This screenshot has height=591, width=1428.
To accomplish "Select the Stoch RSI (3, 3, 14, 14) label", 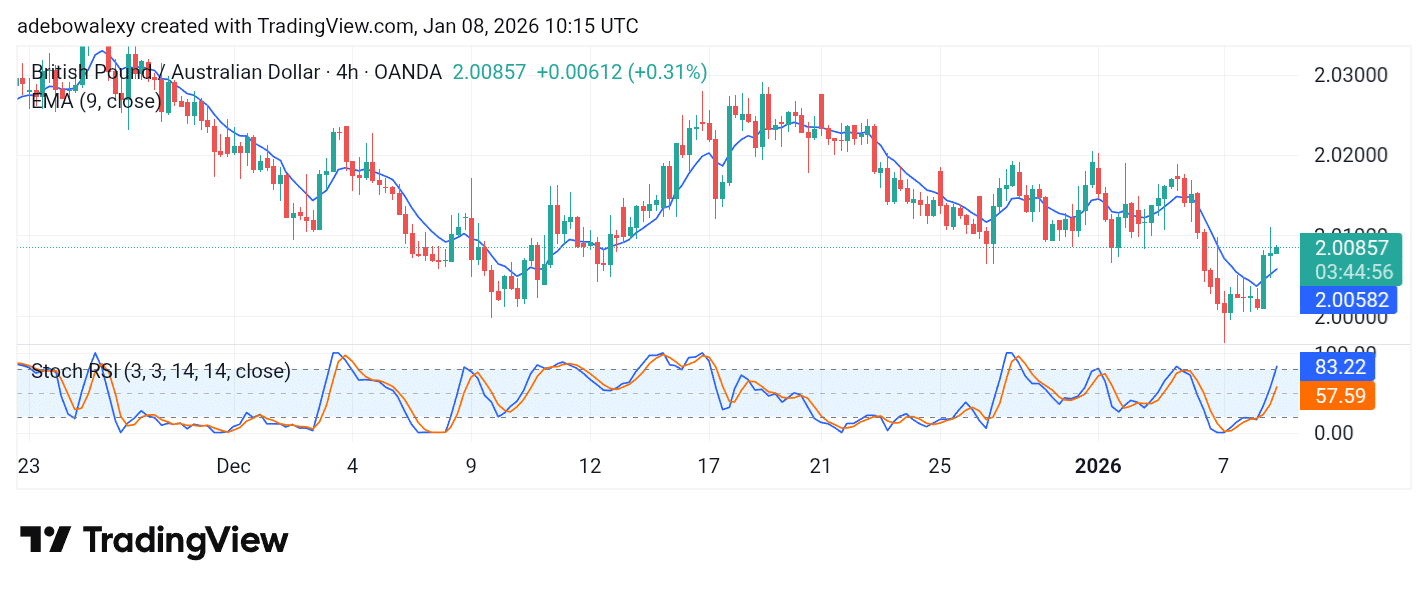I will click(x=160, y=371).
